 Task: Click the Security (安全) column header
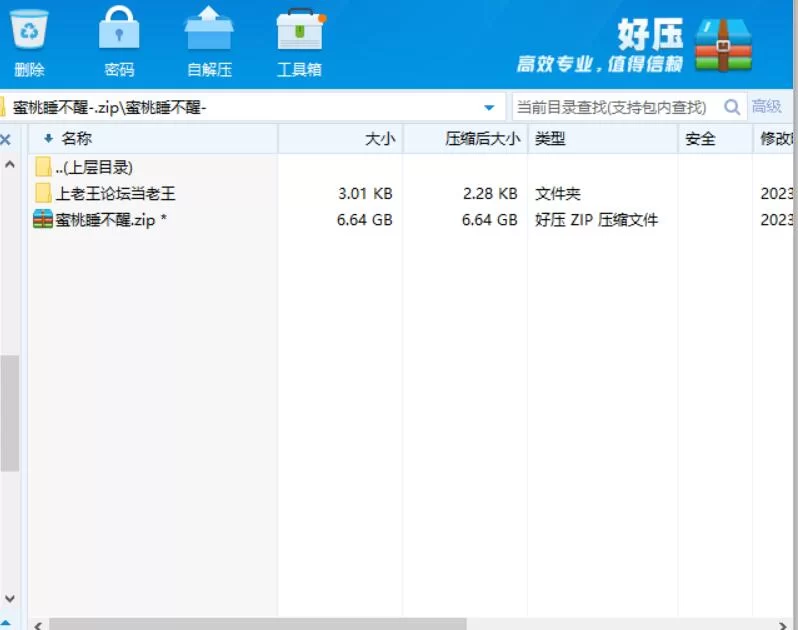(701, 139)
